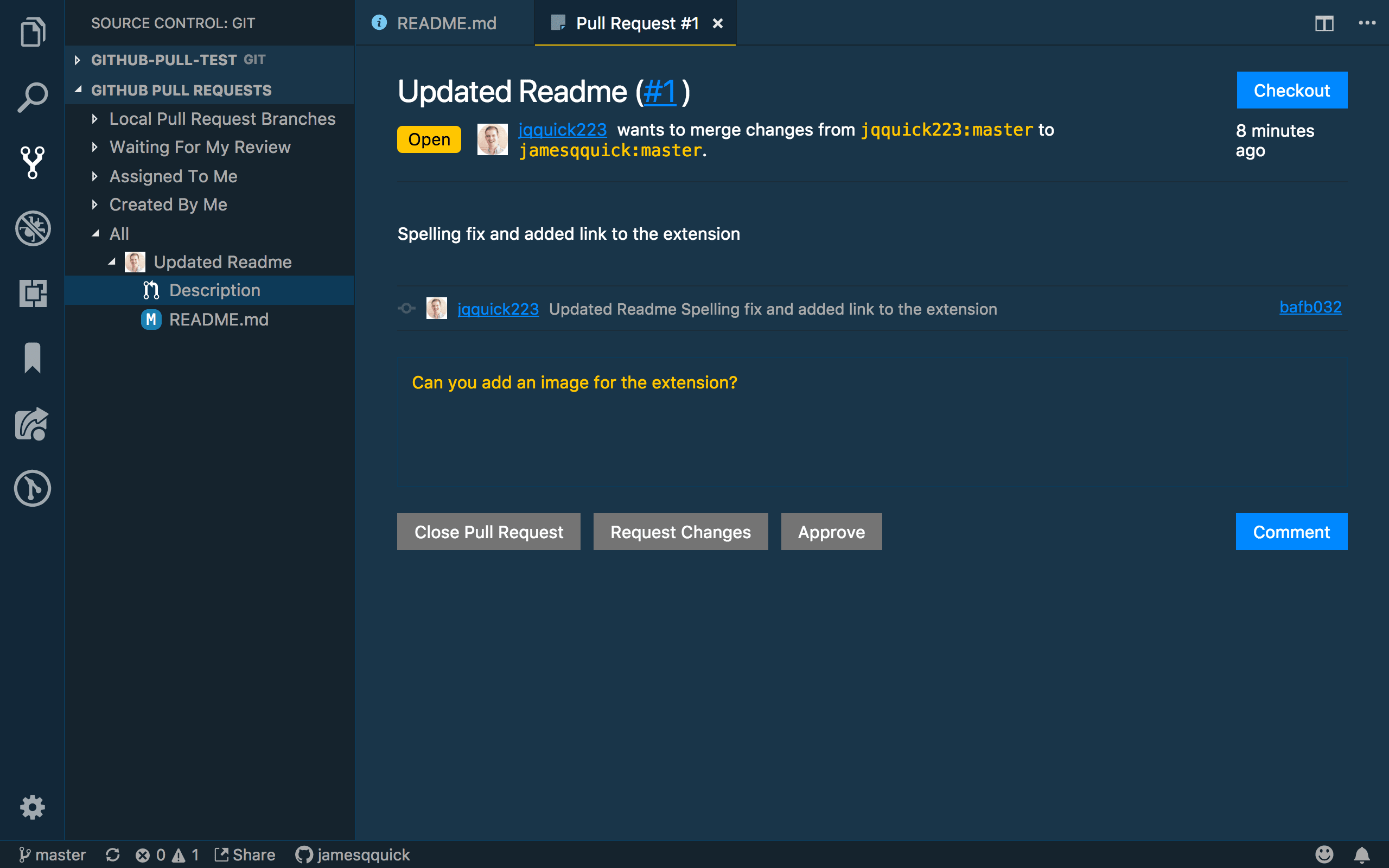Image resolution: width=1389 pixels, height=868 pixels.
Task: Open the Extensions squares icon
Action: coord(32,293)
